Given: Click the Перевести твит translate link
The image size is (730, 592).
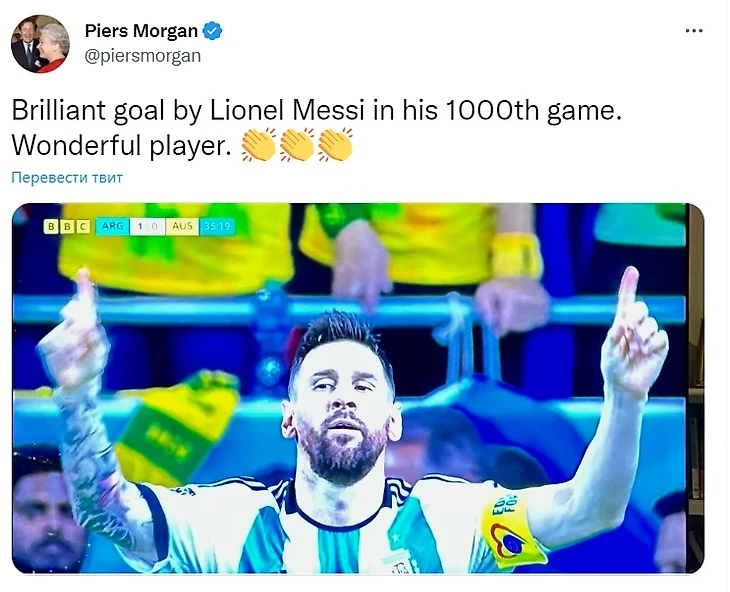Looking at the screenshot, I should [67, 178].
